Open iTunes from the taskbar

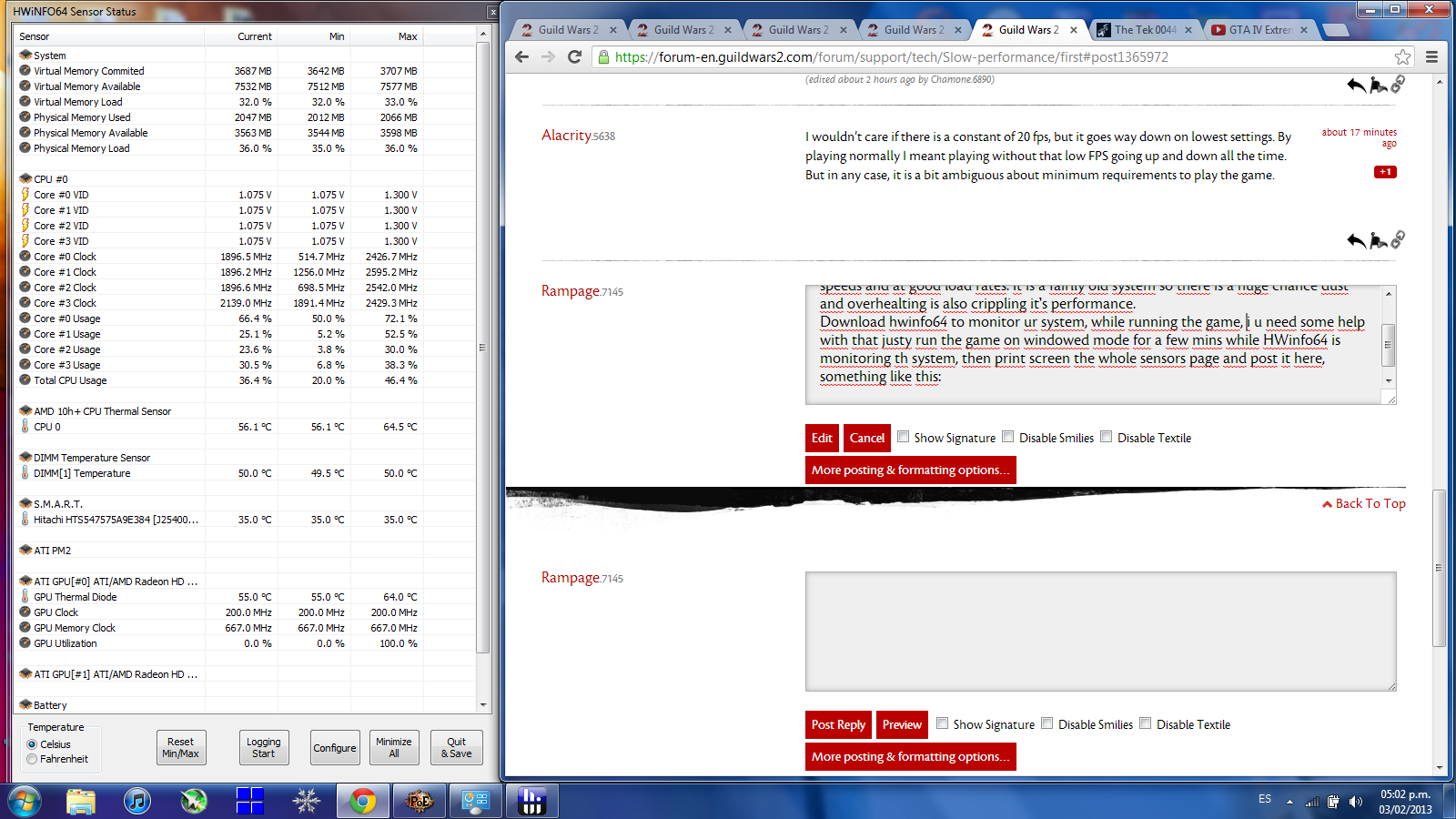pyautogui.click(x=136, y=801)
